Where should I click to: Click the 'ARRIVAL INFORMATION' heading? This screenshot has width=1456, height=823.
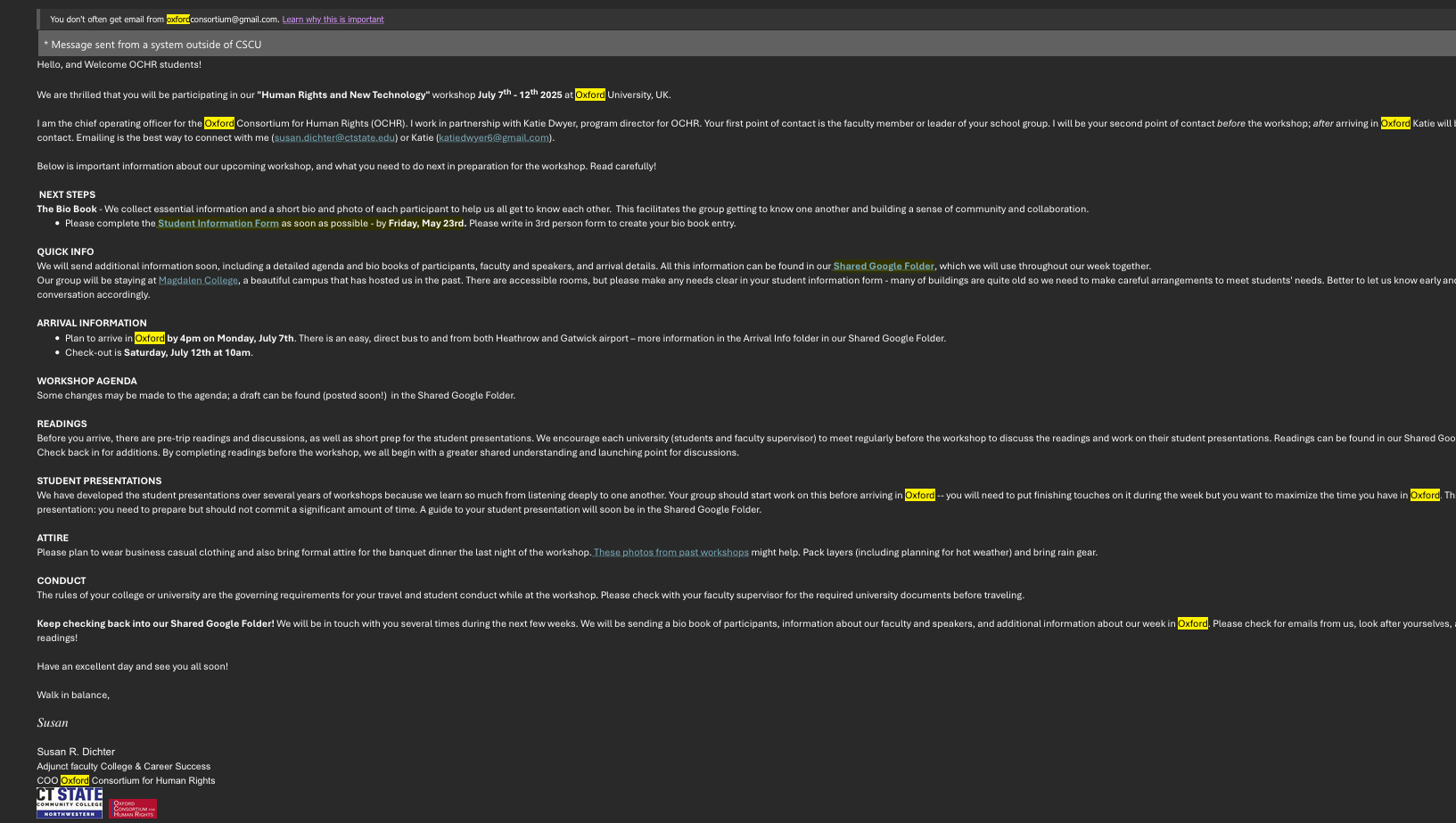92,324
